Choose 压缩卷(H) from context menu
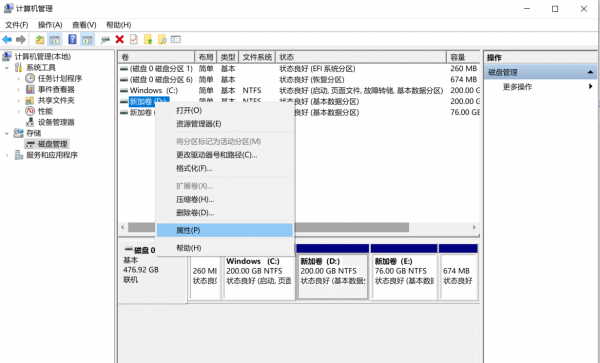This screenshot has width=600, height=363. (225, 200)
